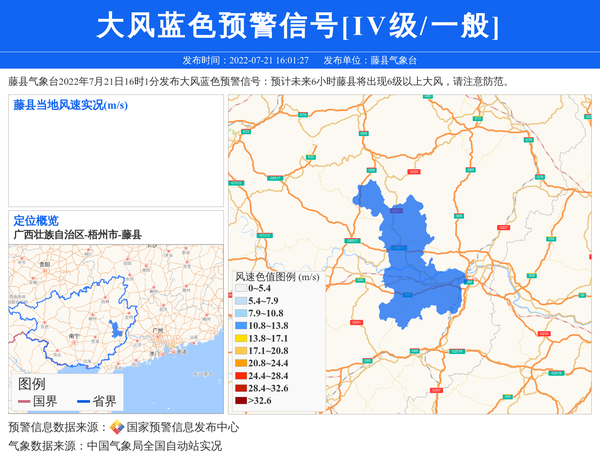The width and height of the screenshot is (600, 471).
Task: Click the yellow 13.8~17.1 legend swatch
Action: tap(241, 338)
